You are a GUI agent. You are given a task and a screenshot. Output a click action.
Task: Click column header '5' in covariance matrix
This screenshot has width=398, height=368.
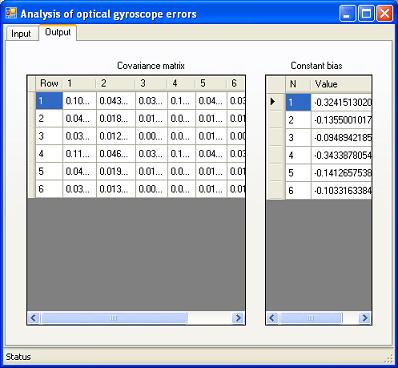[x=211, y=83]
